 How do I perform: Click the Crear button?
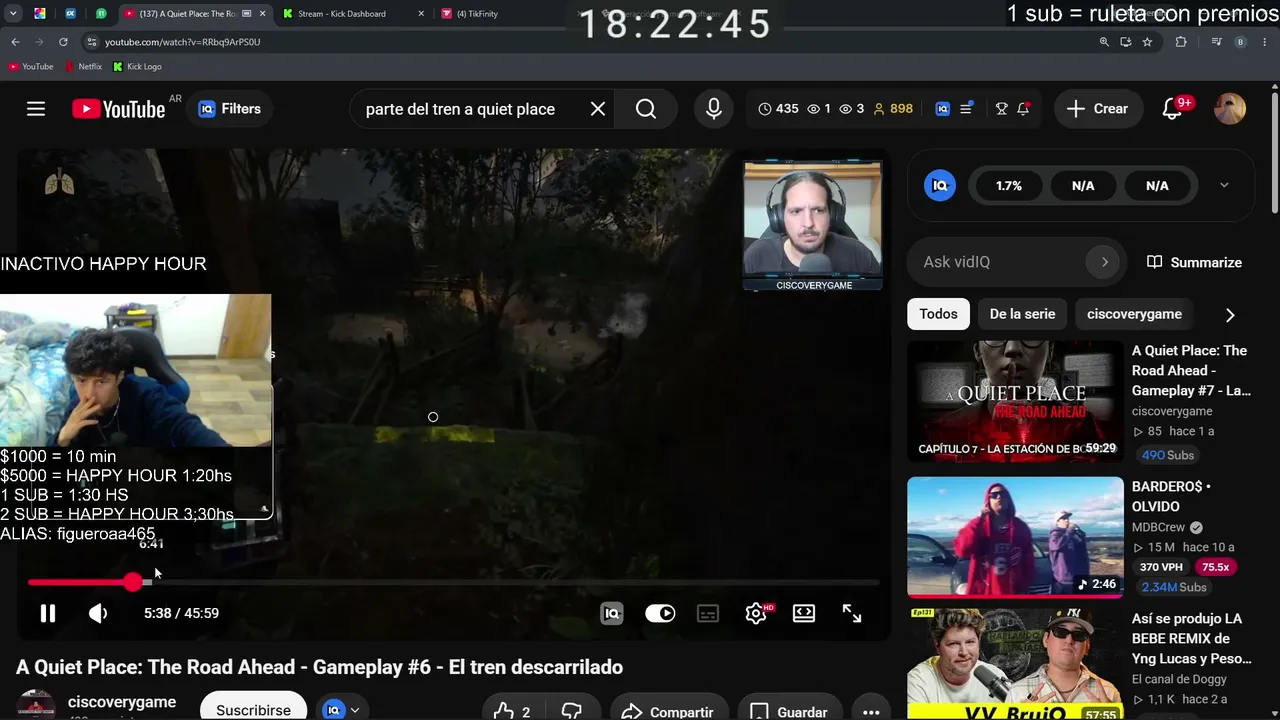1098,109
